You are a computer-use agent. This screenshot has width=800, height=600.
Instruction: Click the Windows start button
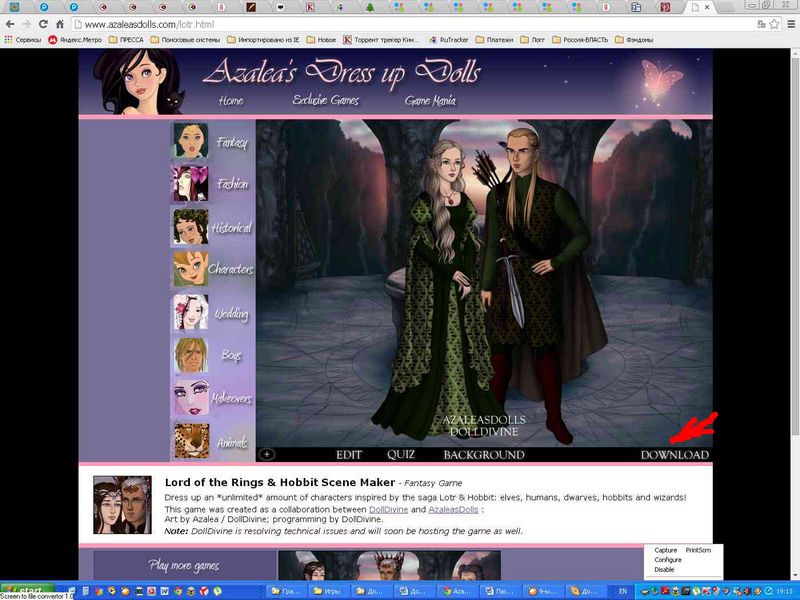pos(28,590)
